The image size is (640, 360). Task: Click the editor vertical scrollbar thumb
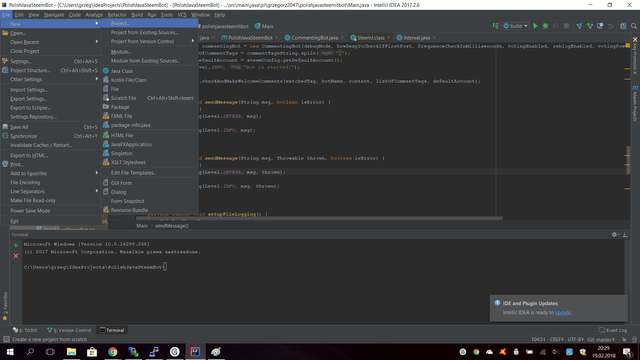click(628, 160)
